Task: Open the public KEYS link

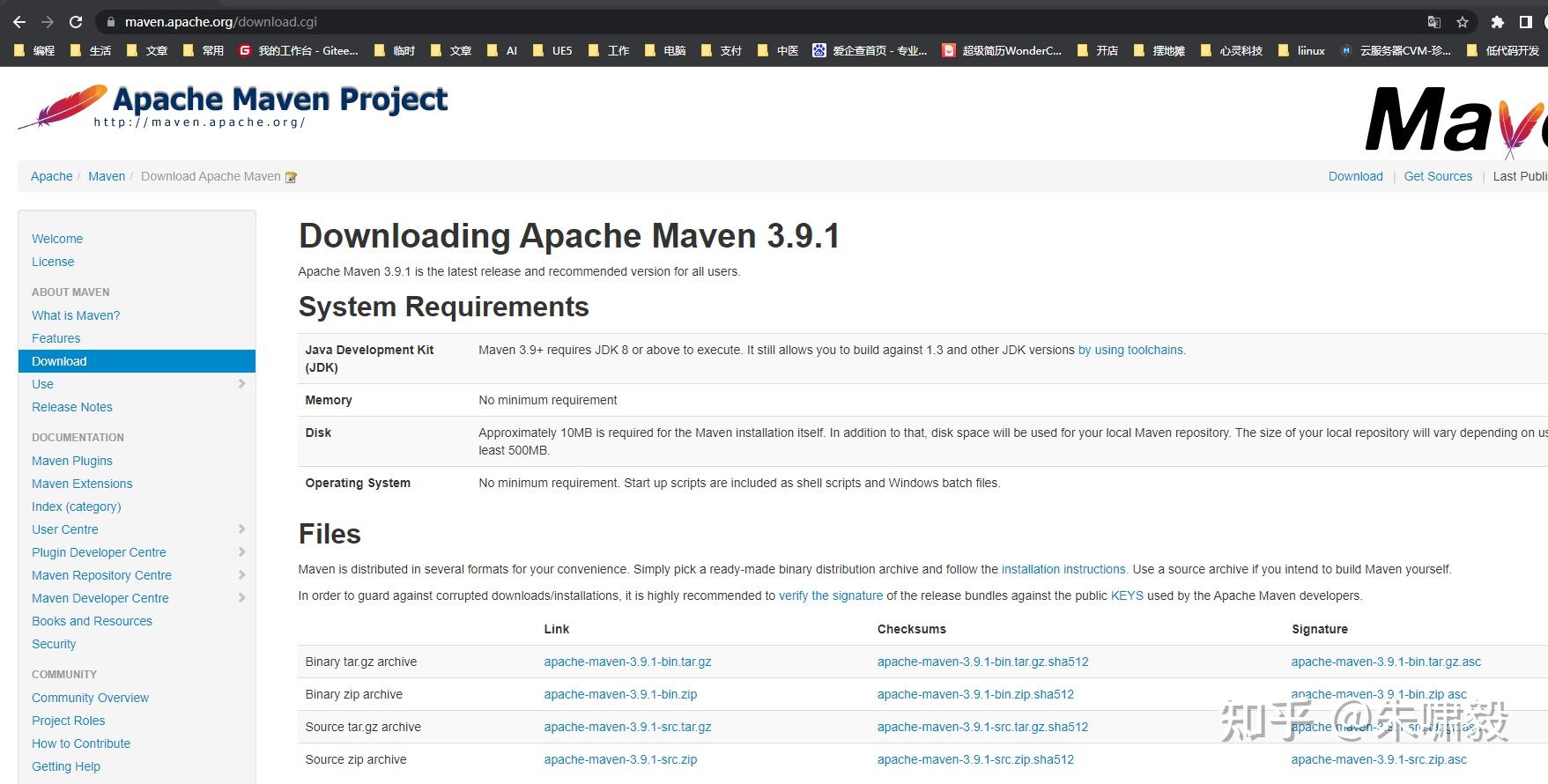Action: click(1127, 595)
